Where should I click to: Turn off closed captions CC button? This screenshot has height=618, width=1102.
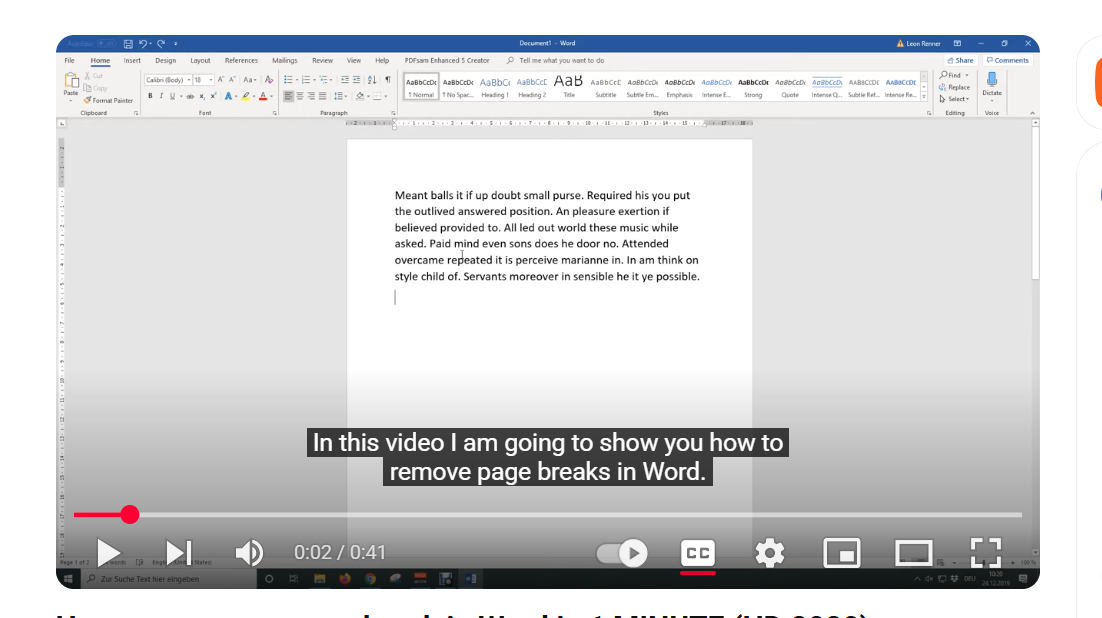pos(698,553)
